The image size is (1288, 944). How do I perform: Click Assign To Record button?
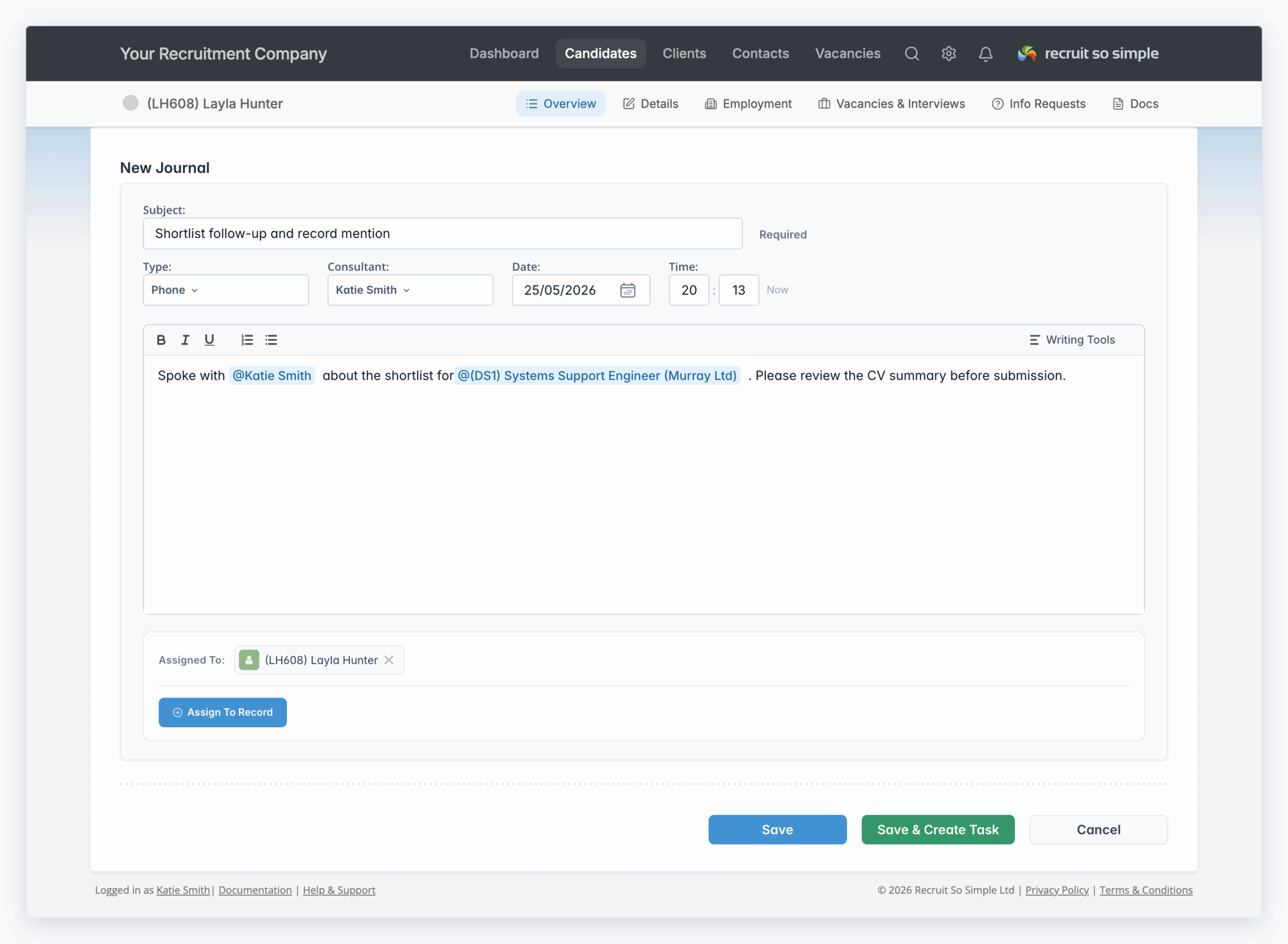point(222,713)
